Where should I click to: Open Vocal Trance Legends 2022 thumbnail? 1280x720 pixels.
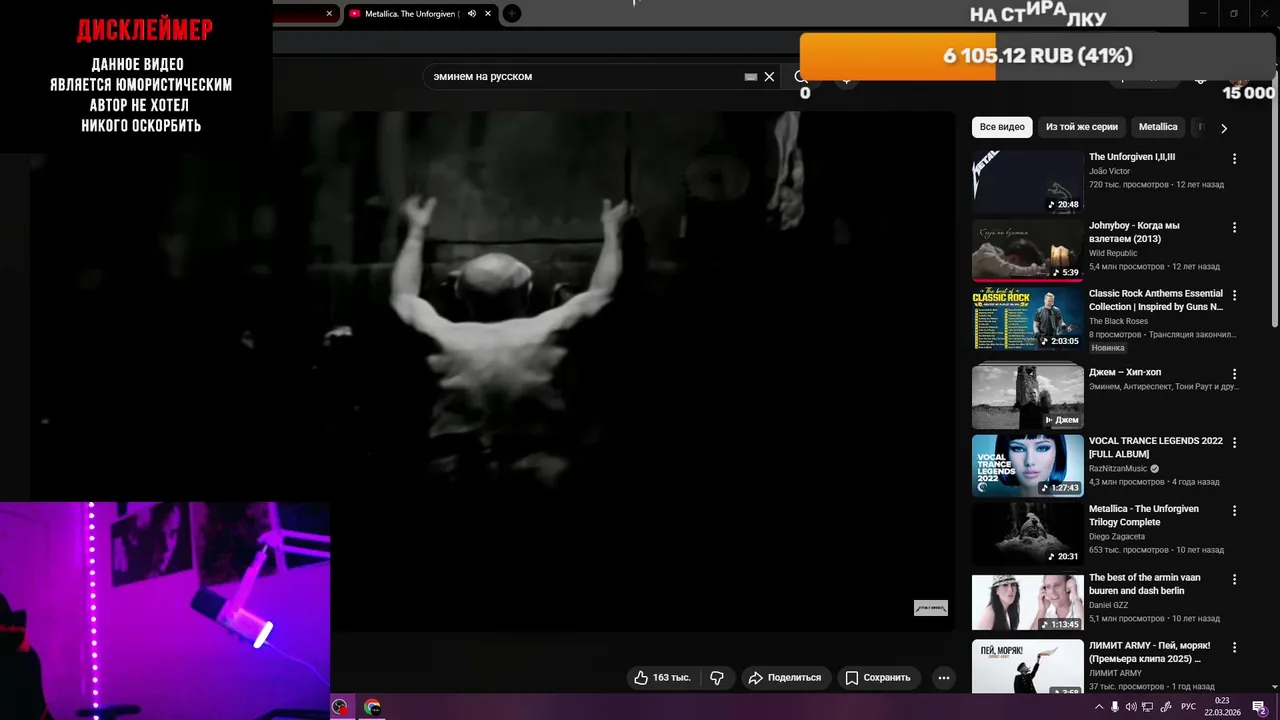1027,465
